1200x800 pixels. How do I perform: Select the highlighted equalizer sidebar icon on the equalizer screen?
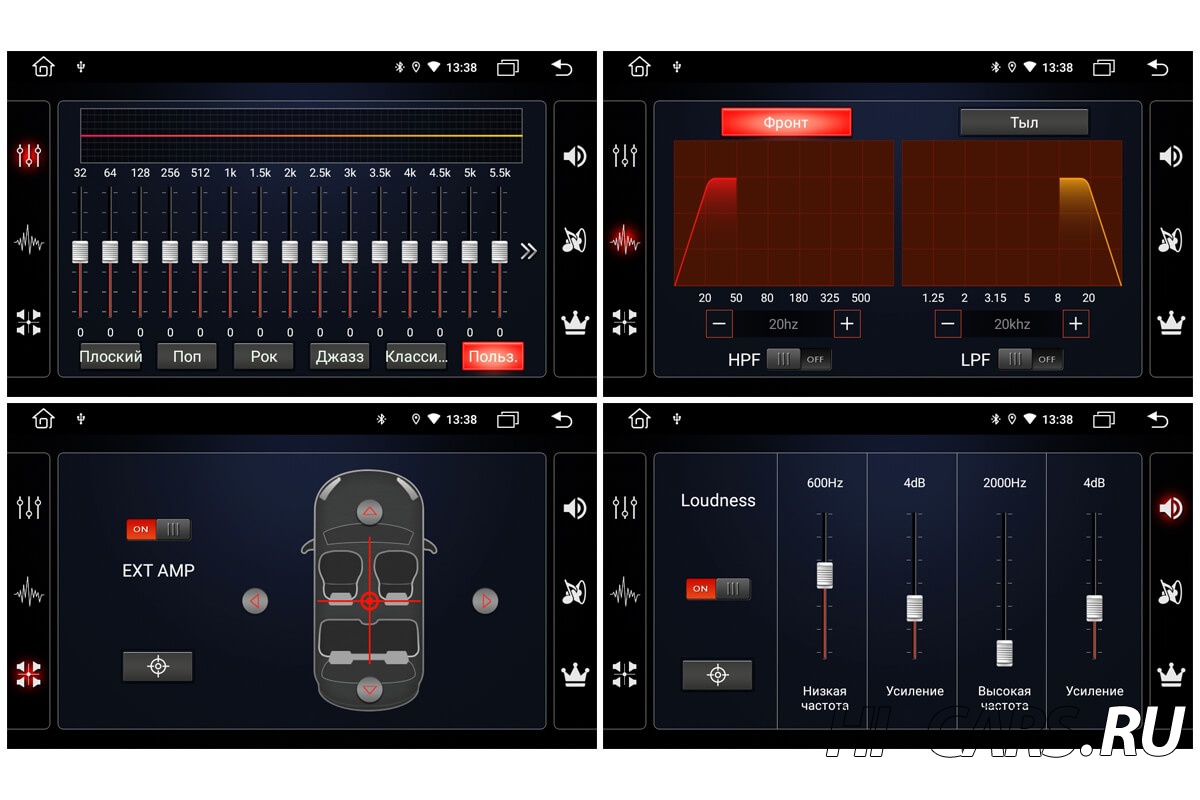click(x=29, y=156)
